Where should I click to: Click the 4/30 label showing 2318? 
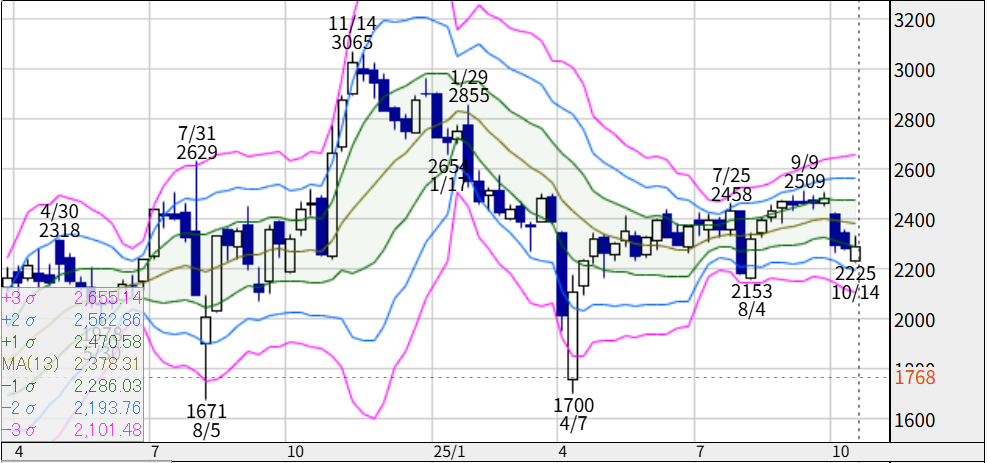[60, 231]
